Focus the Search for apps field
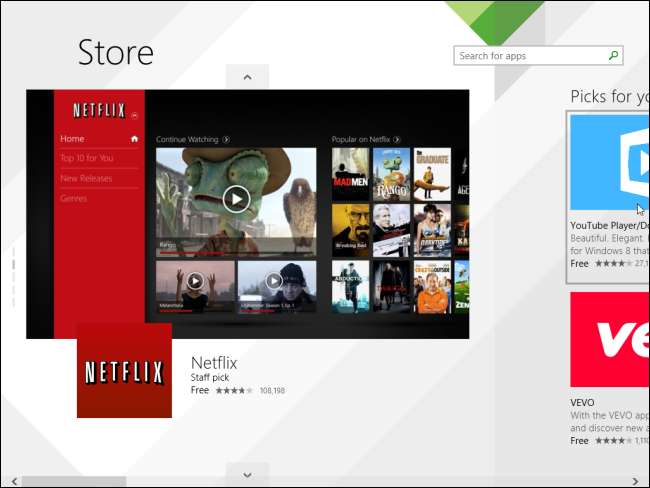The height and width of the screenshot is (488, 650). pyautogui.click(x=538, y=56)
